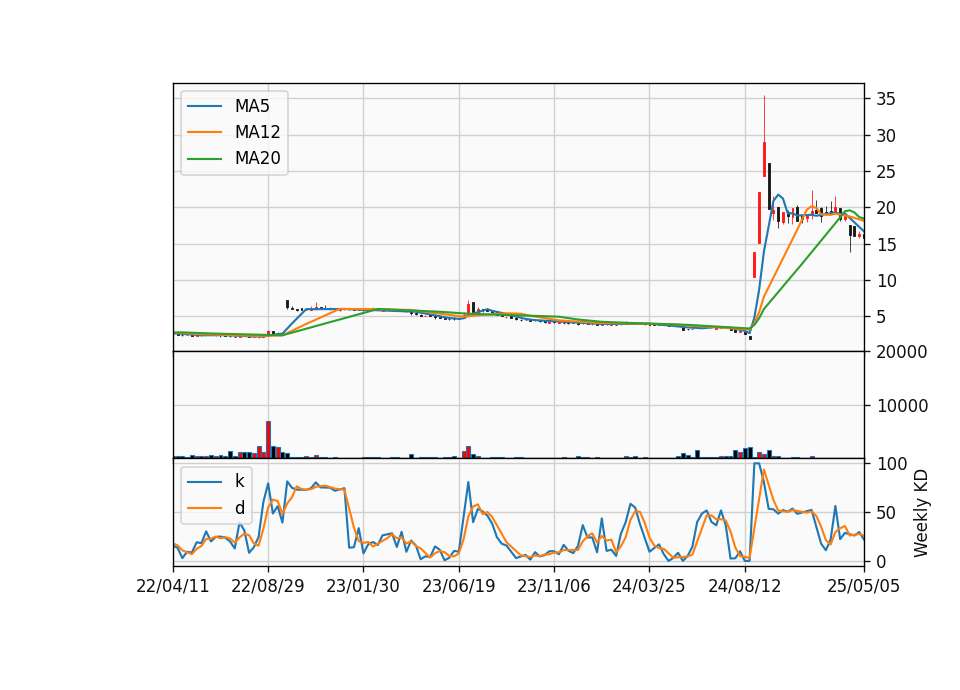The width and height of the screenshot is (960, 690).
Task: Click the price axis value 25
Action: click(x=886, y=172)
